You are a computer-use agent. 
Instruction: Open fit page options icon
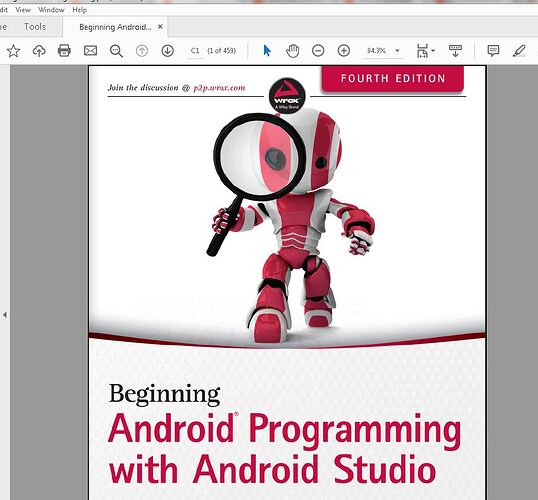tap(422, 51)
